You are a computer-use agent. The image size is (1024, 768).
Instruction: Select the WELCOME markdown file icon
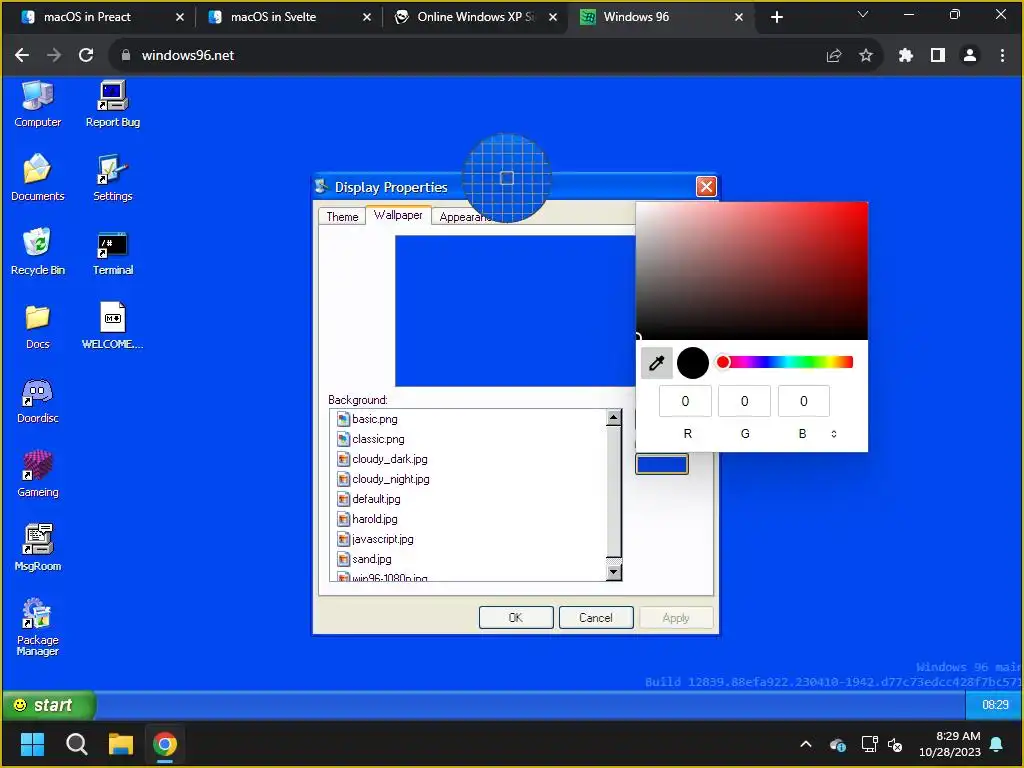112,327
